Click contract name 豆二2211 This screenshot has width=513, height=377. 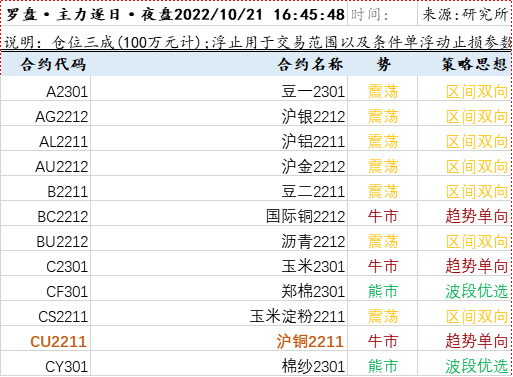[x=313, y=191]
